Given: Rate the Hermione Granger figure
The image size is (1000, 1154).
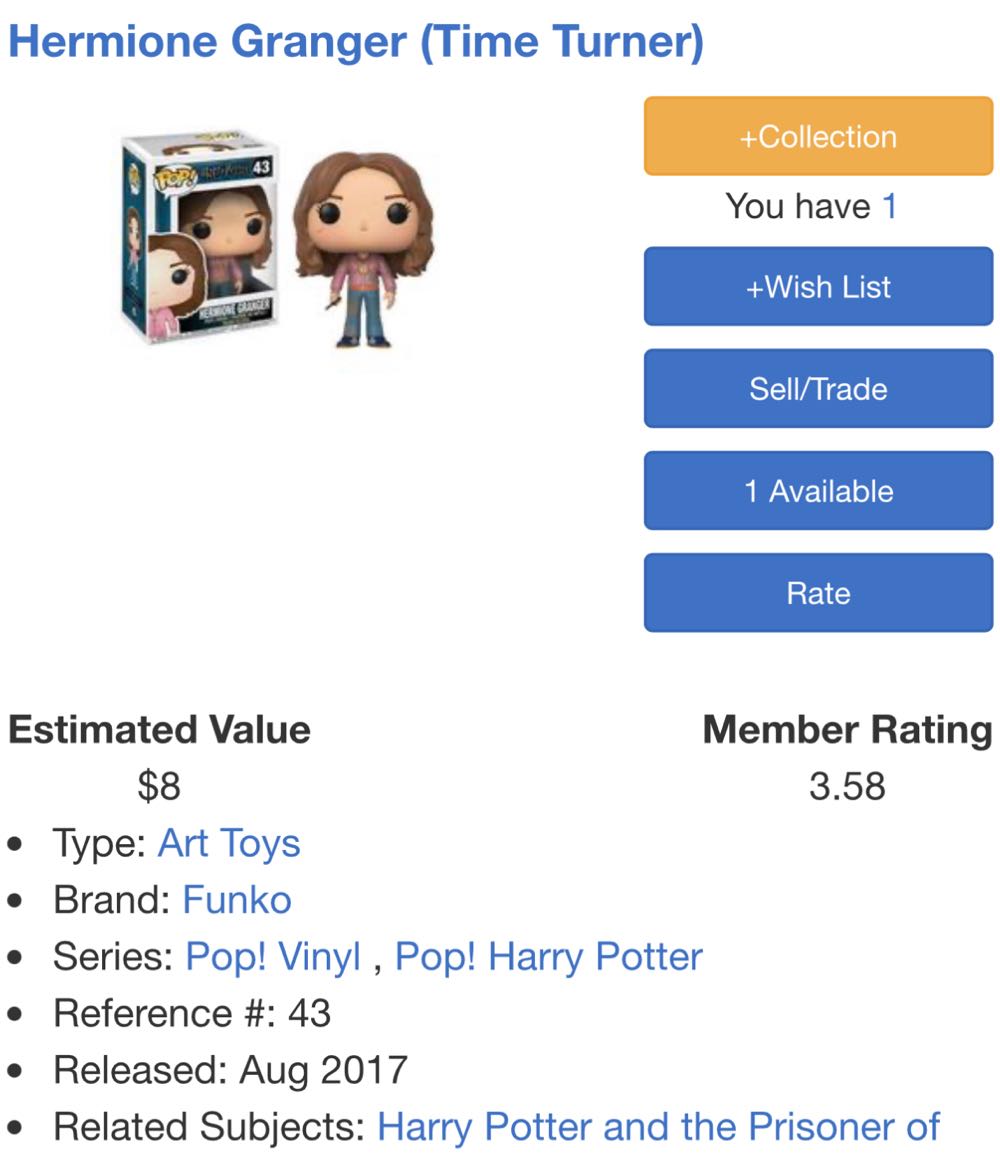Looking at the screenshot, I should tap(817, 592).
